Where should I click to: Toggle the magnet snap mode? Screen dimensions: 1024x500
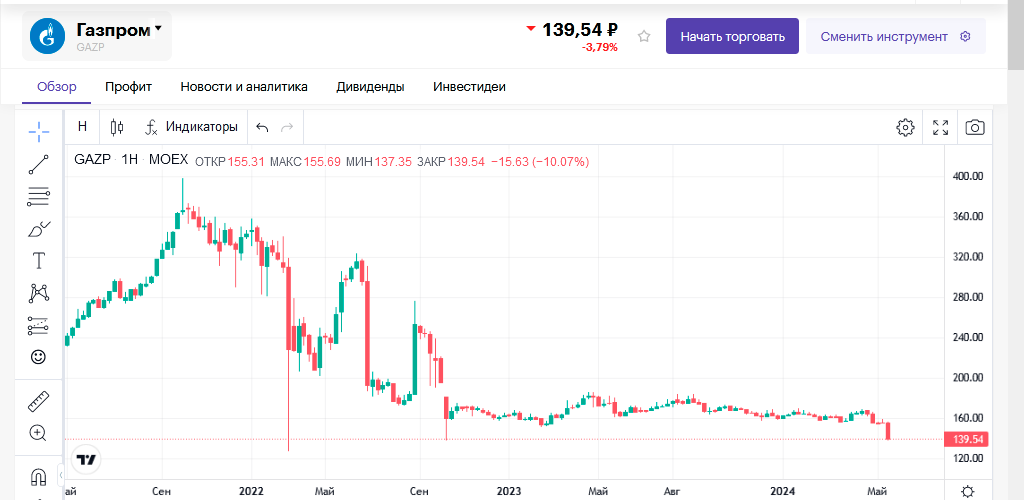pos(39,476)
